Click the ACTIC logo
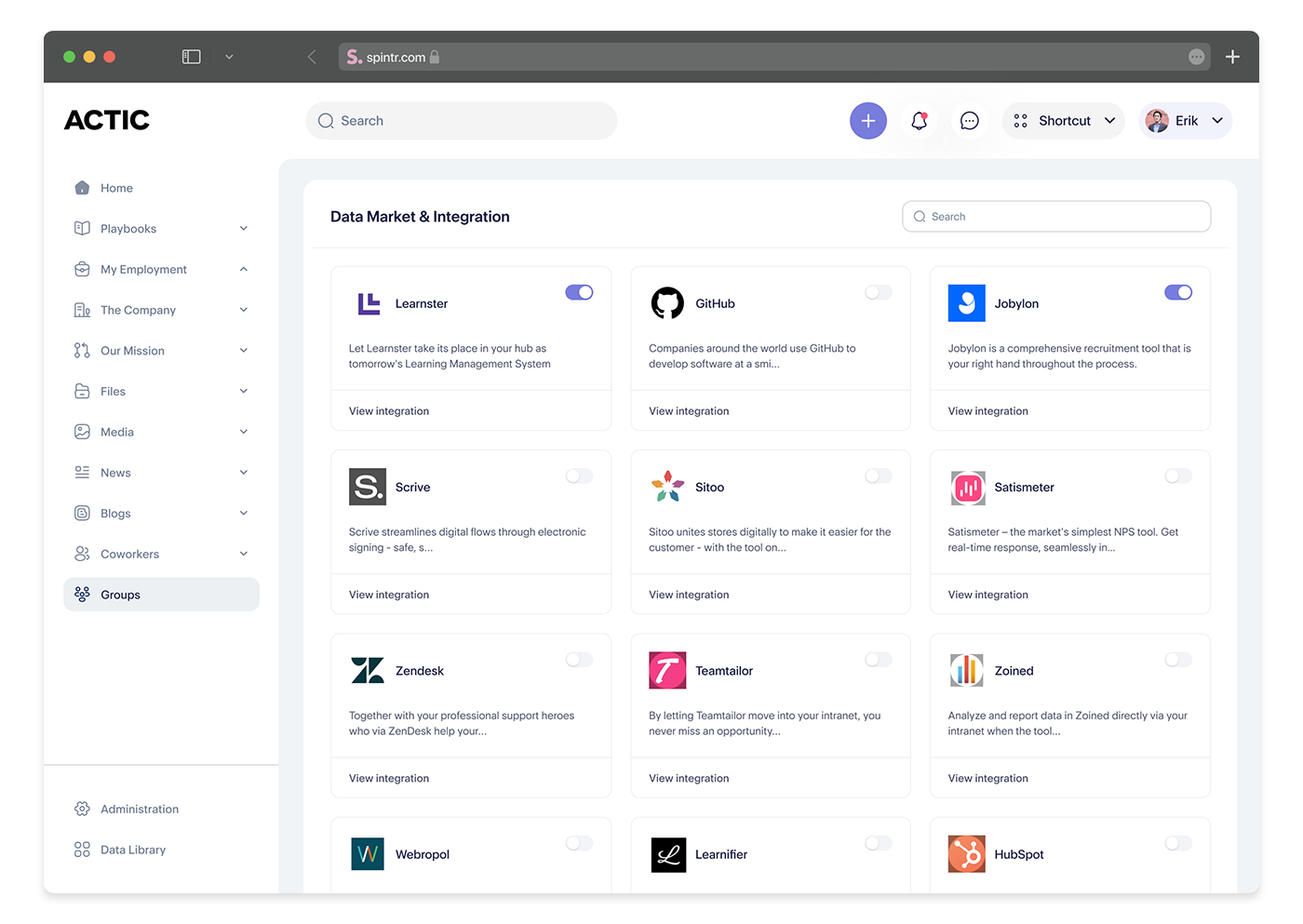The width and height of the screenshot is (1303, 924). pos(107,120)
